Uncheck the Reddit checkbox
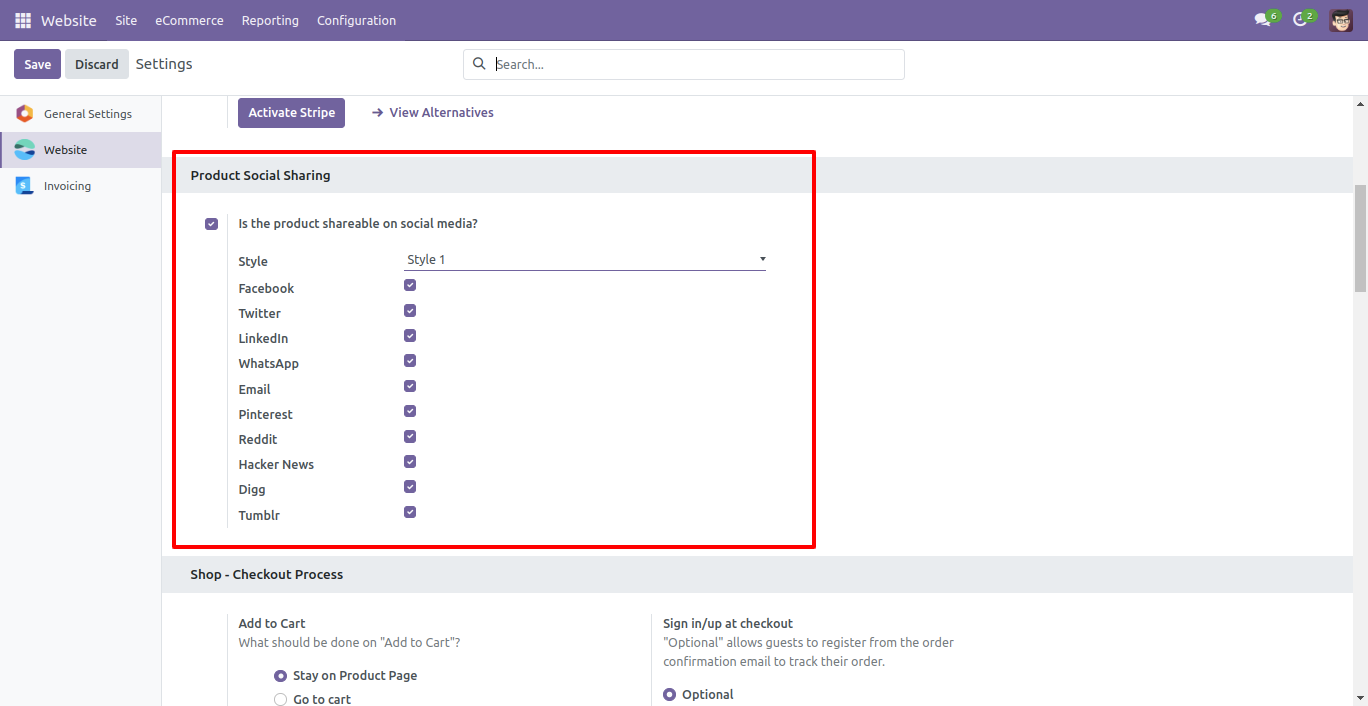The width and height of the screenshot is (1368, 706). (x=410, y=437)
